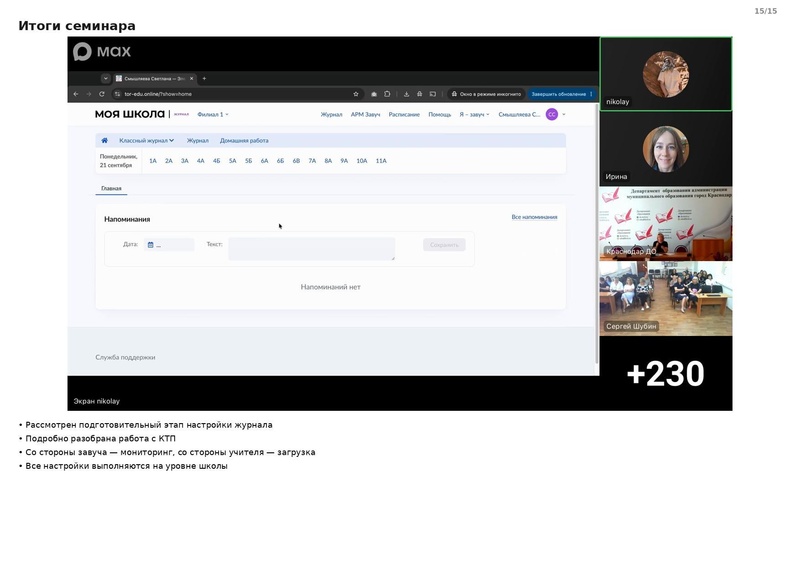Open the calendar icon in Дата field
Screen dimensions: 800x566
click(151, 245)
